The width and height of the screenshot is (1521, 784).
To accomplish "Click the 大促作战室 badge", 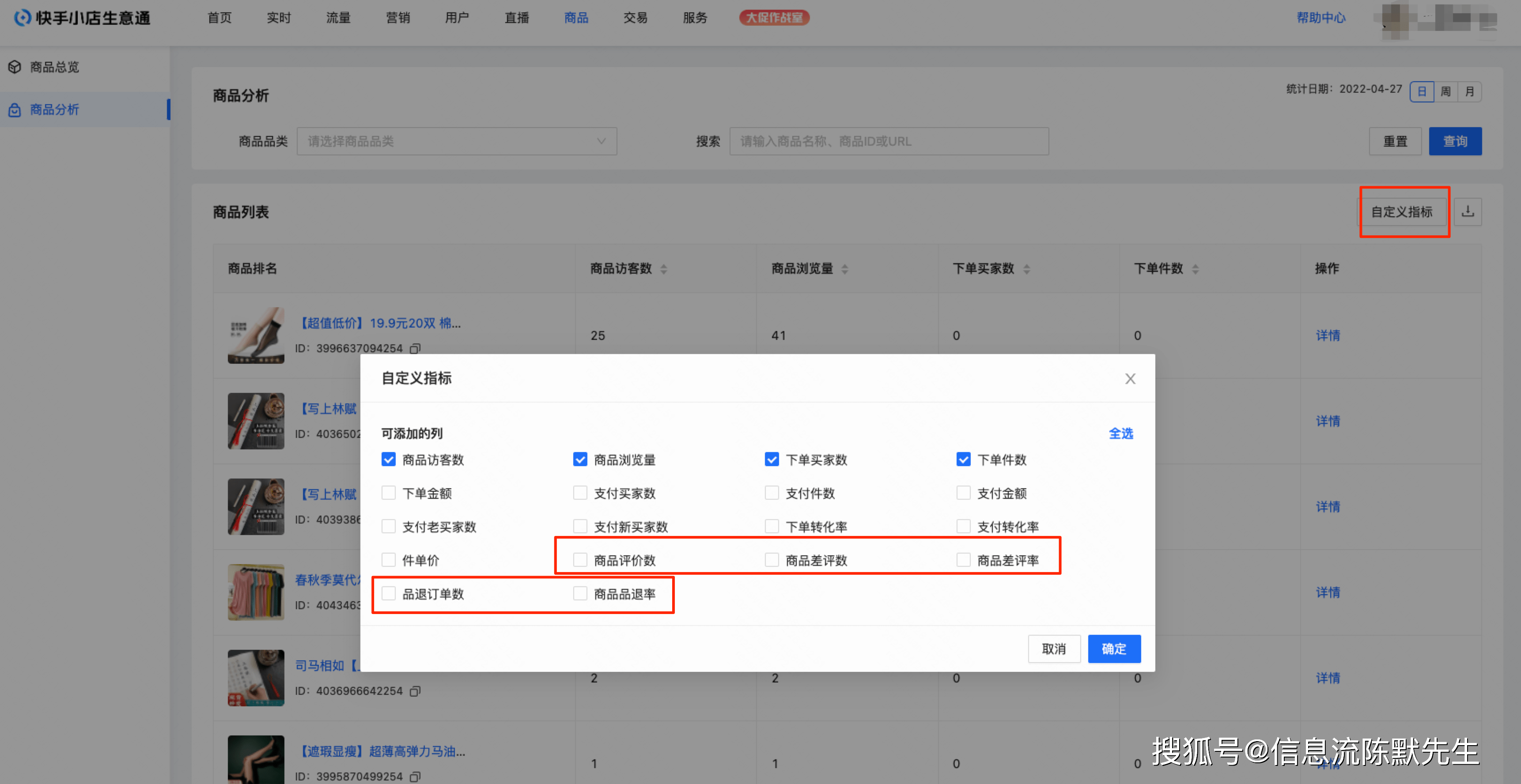I will pyautogui.click(x=774, y=18).
